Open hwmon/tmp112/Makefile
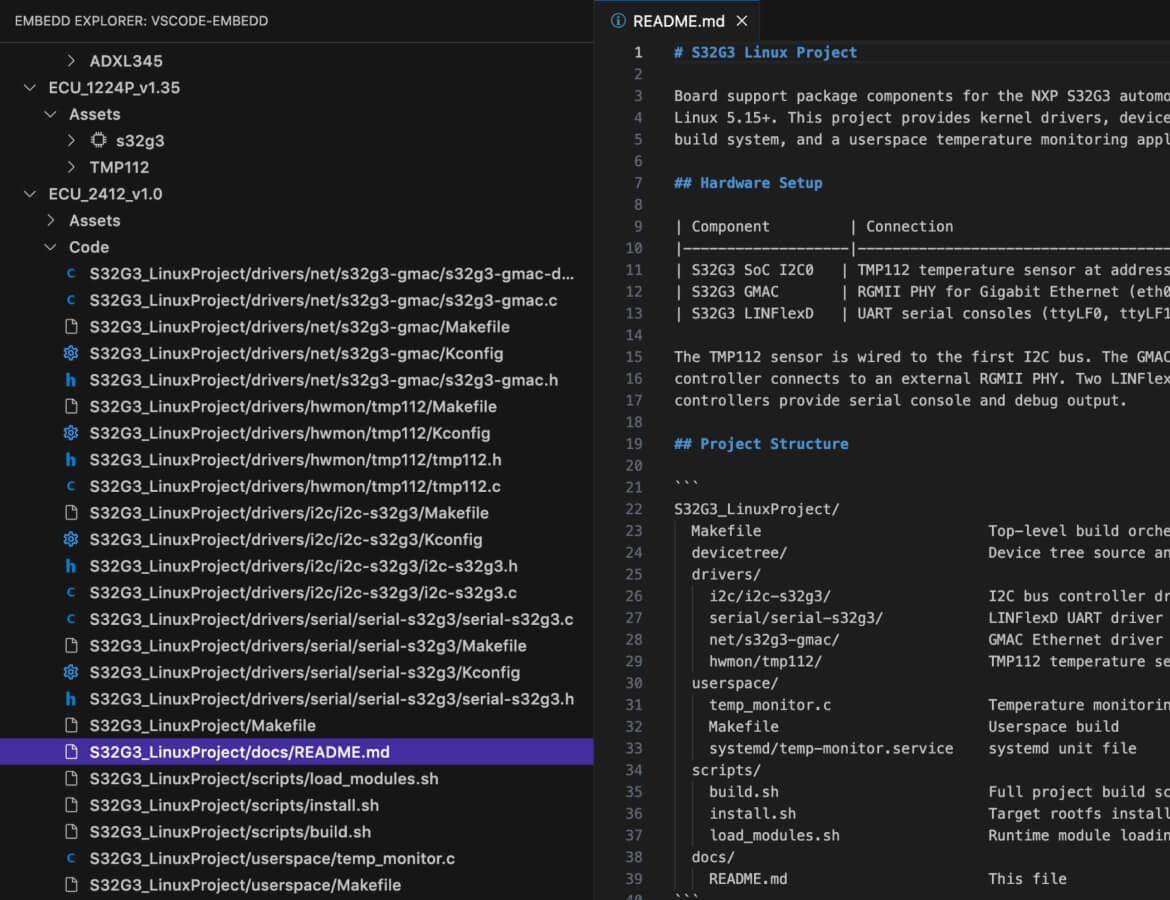This screenshot has width=1170, height=900. [292, 407]
